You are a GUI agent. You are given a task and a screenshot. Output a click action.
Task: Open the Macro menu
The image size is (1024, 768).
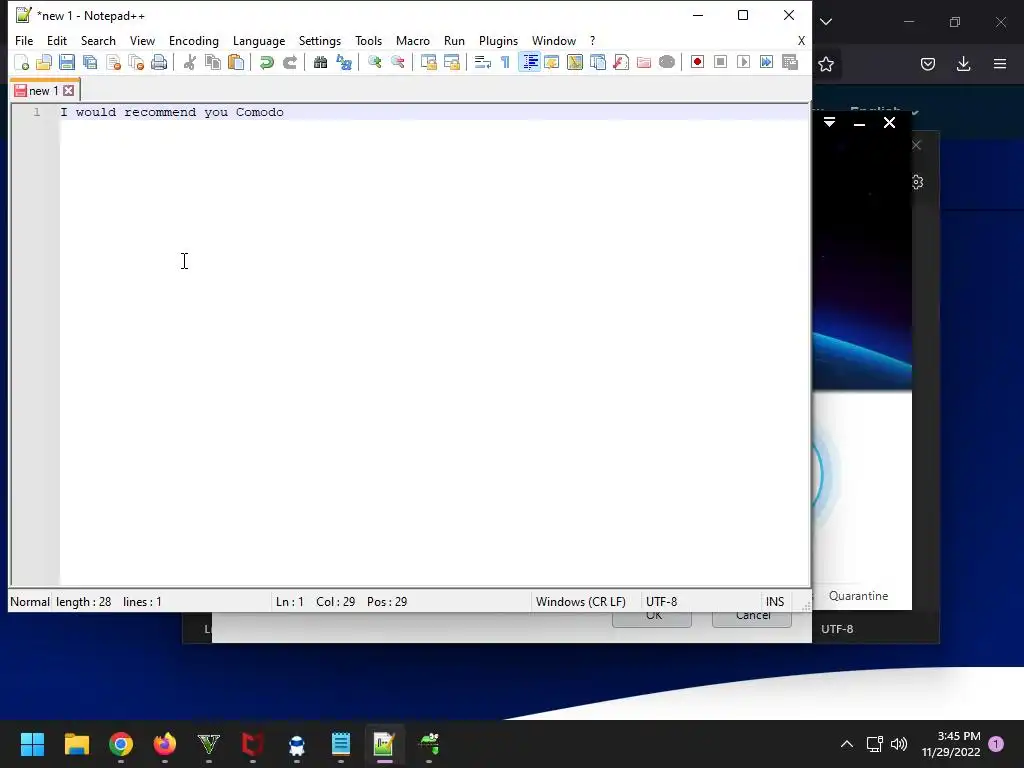(413, 40)
